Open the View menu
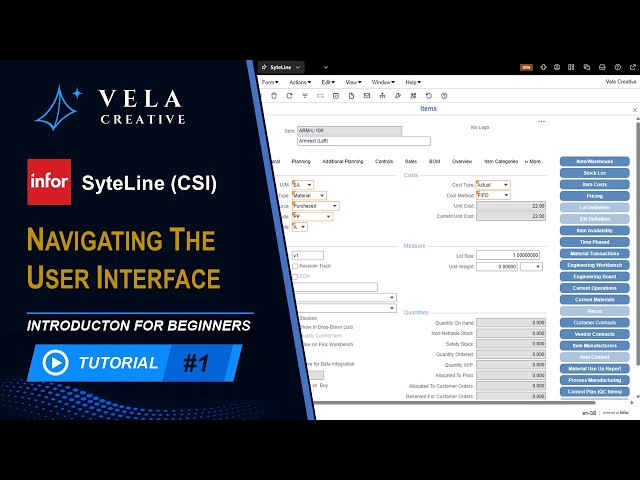640x480 pixels. [x=353, y=82]
